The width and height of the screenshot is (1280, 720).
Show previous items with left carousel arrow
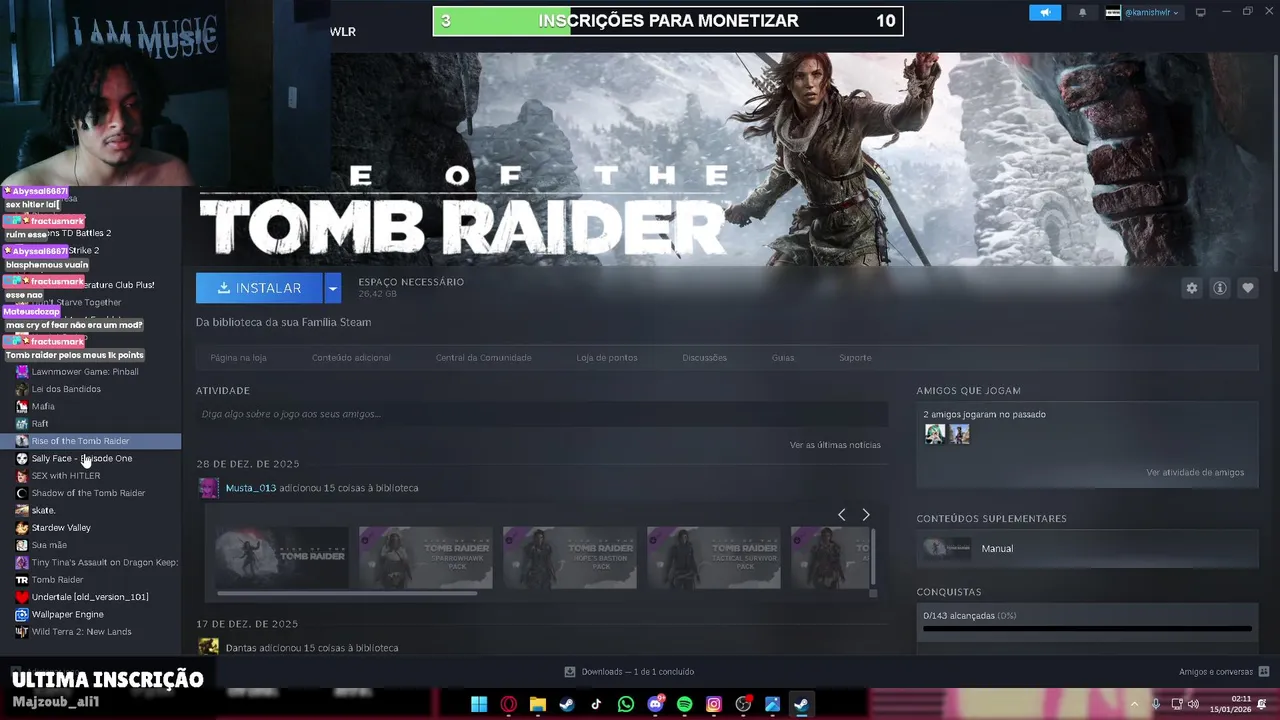(x=841, y=514)
